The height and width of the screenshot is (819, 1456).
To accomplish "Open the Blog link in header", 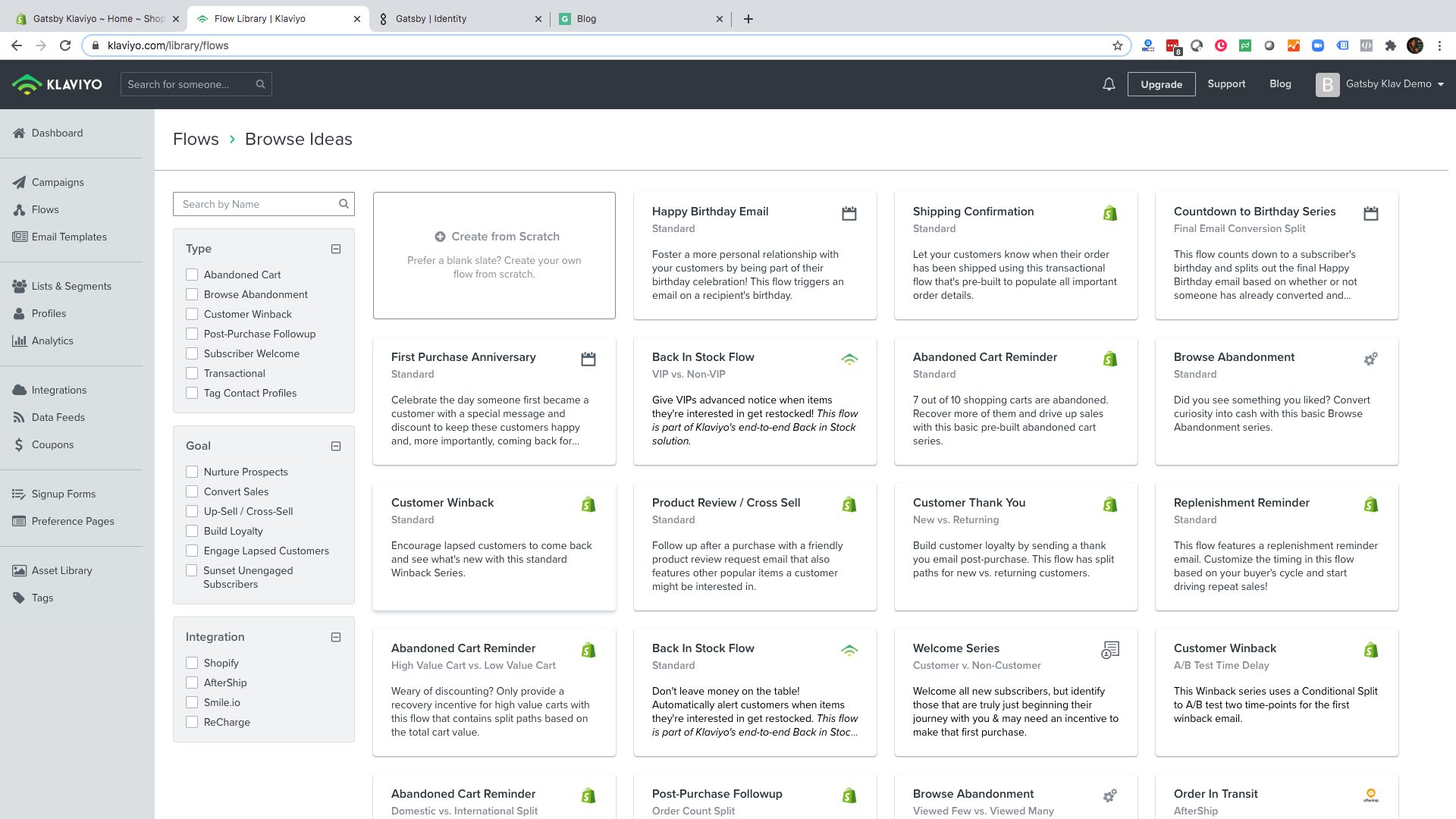I will tap(1280, 84).
